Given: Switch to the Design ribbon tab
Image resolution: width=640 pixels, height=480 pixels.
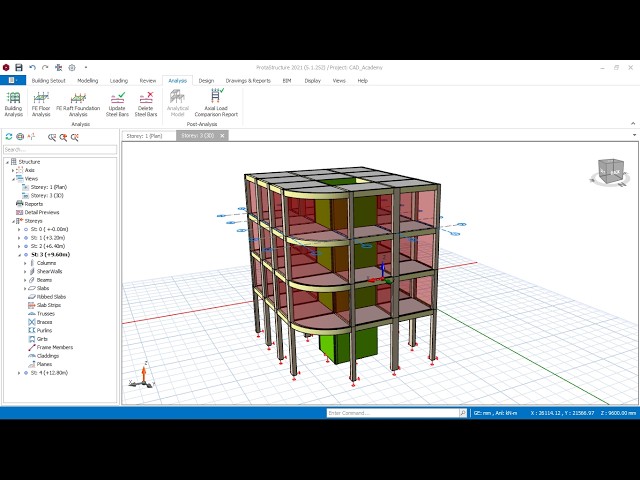Looking at the screenshot, I should 206,81.
